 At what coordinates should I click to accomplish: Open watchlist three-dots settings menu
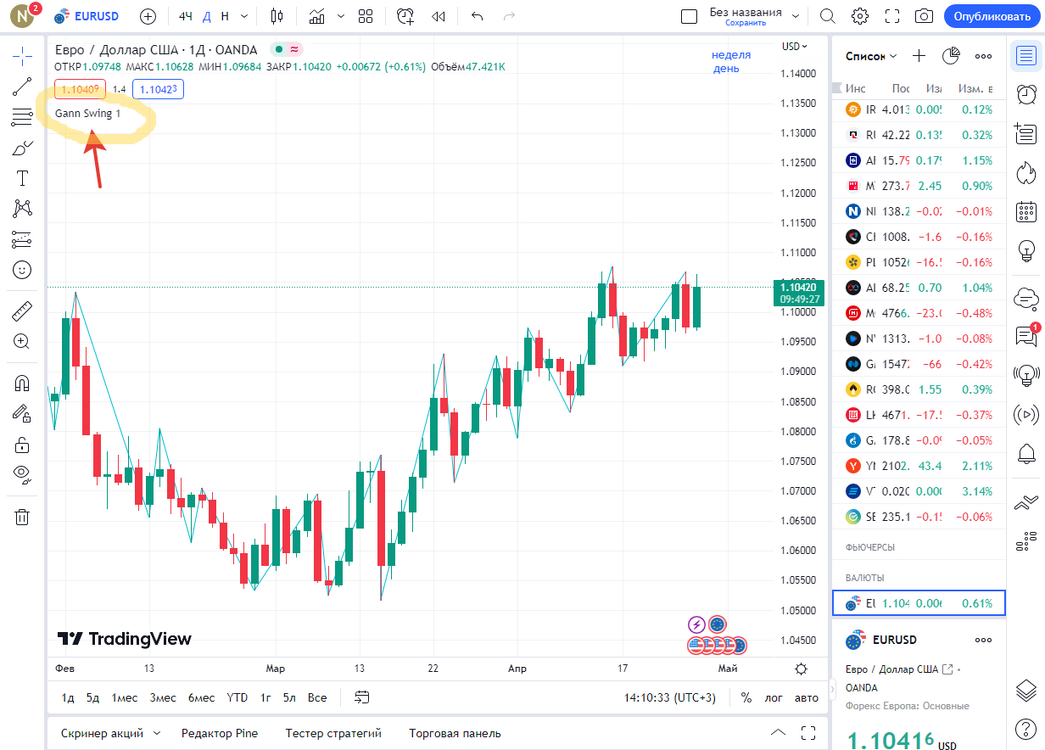click(x=983, y=56)
